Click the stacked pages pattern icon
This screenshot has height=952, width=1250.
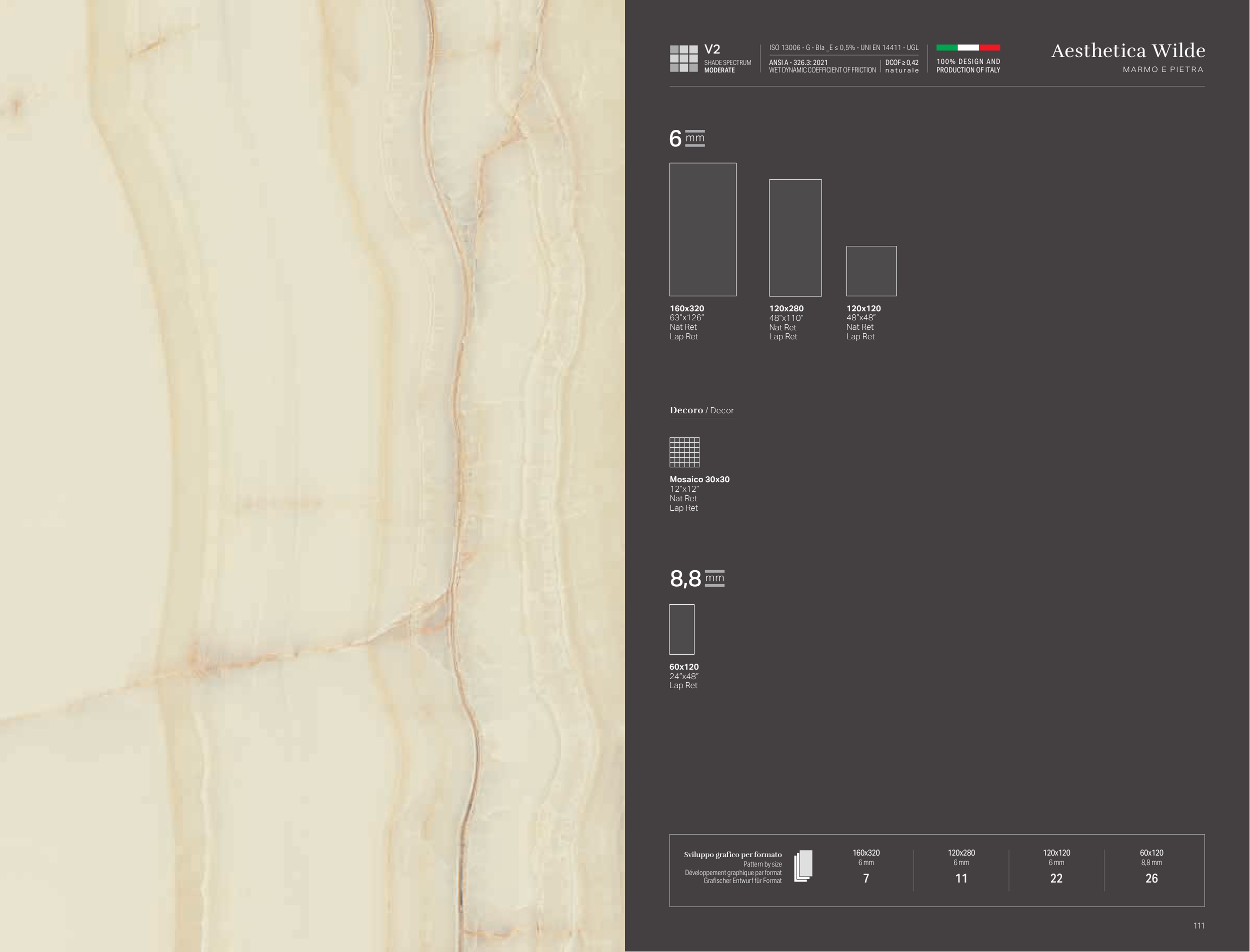pyautogui.click(x=803, y=866)
